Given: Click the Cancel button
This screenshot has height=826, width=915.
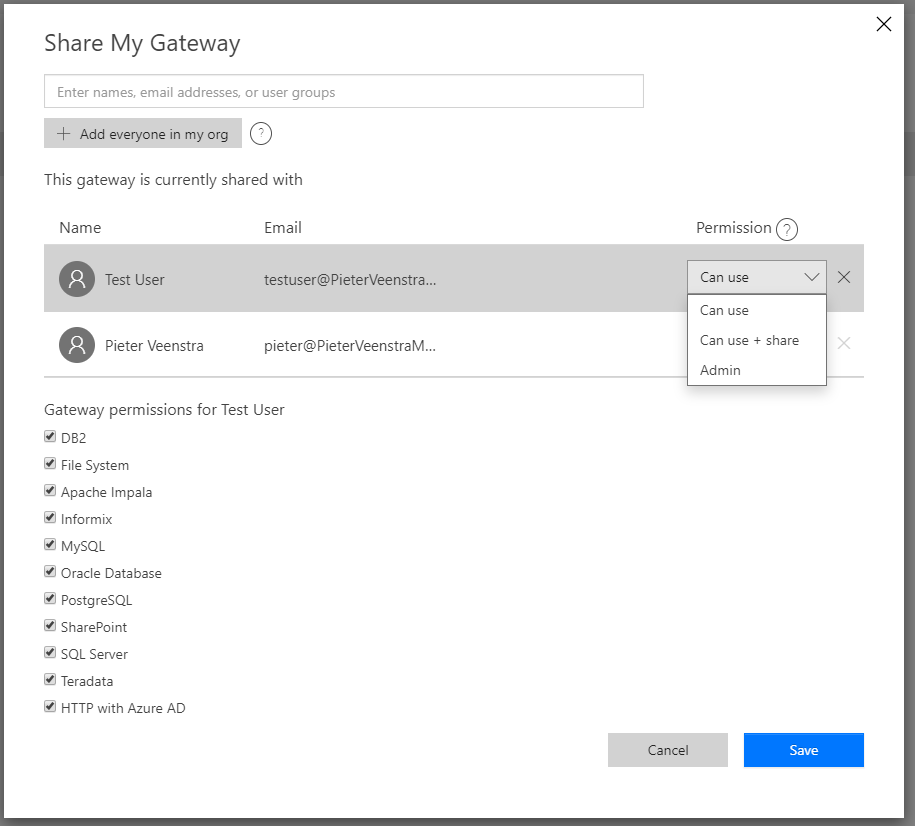Looking at the screenshot, I should pyautogui.click(x=668, y=750).
